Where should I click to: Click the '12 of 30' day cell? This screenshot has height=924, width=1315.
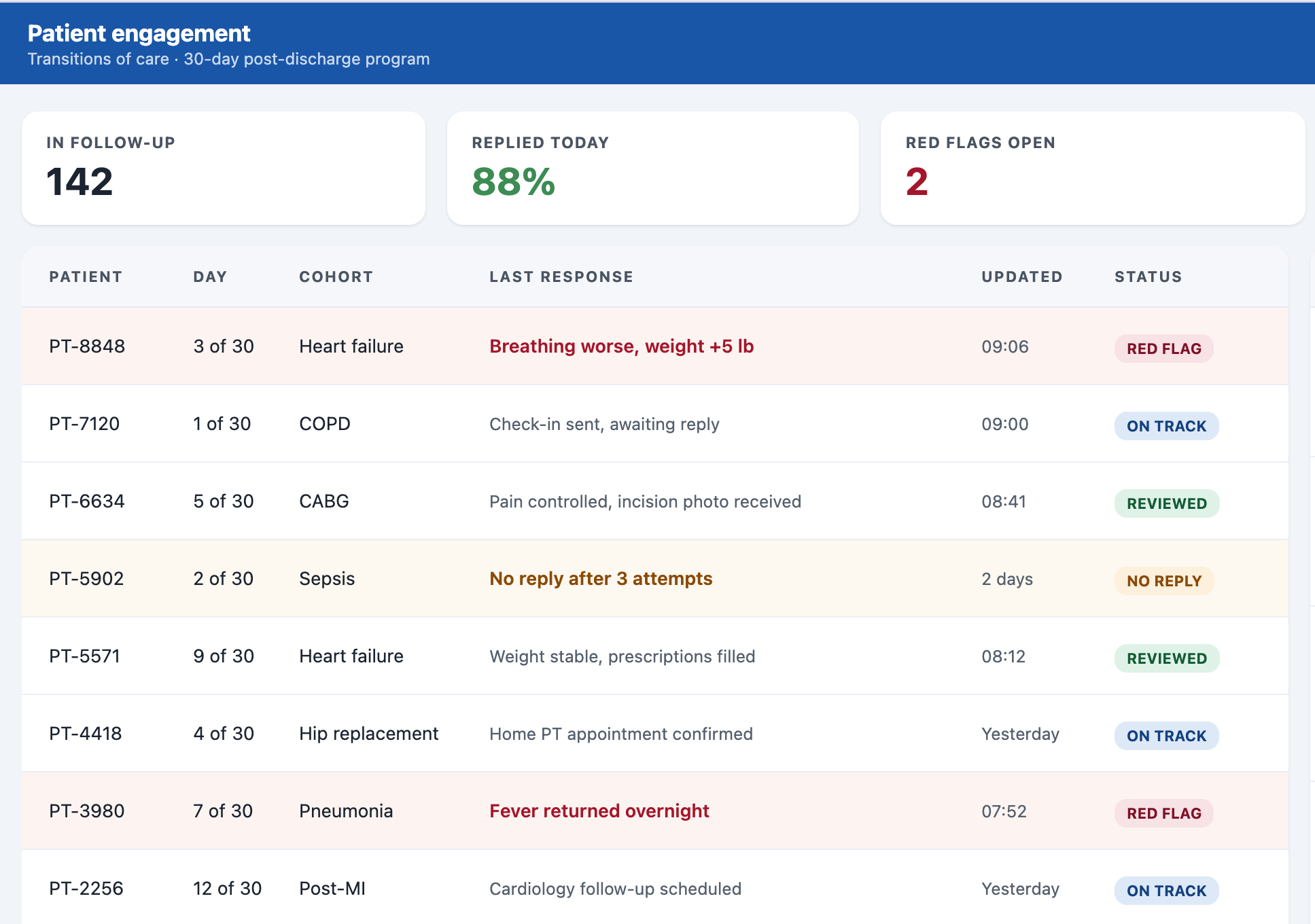227,889
